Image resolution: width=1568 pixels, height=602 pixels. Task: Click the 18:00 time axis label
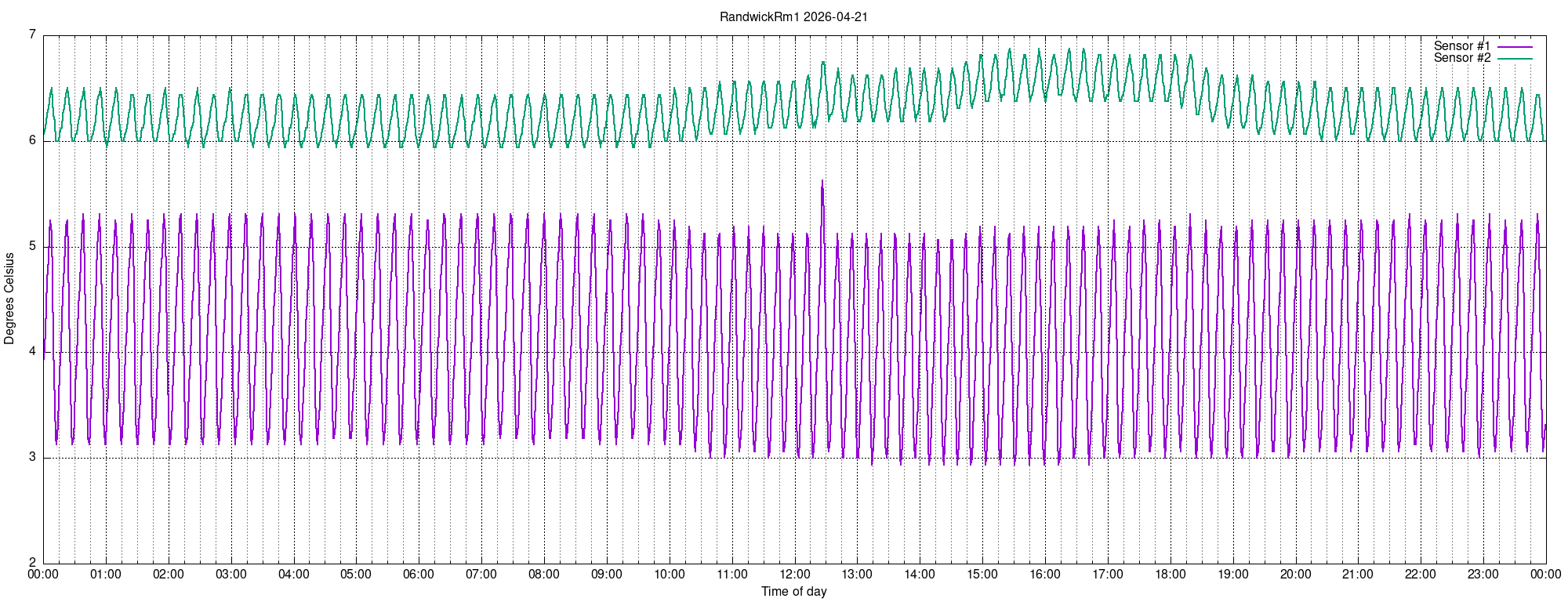point(1171,575)
